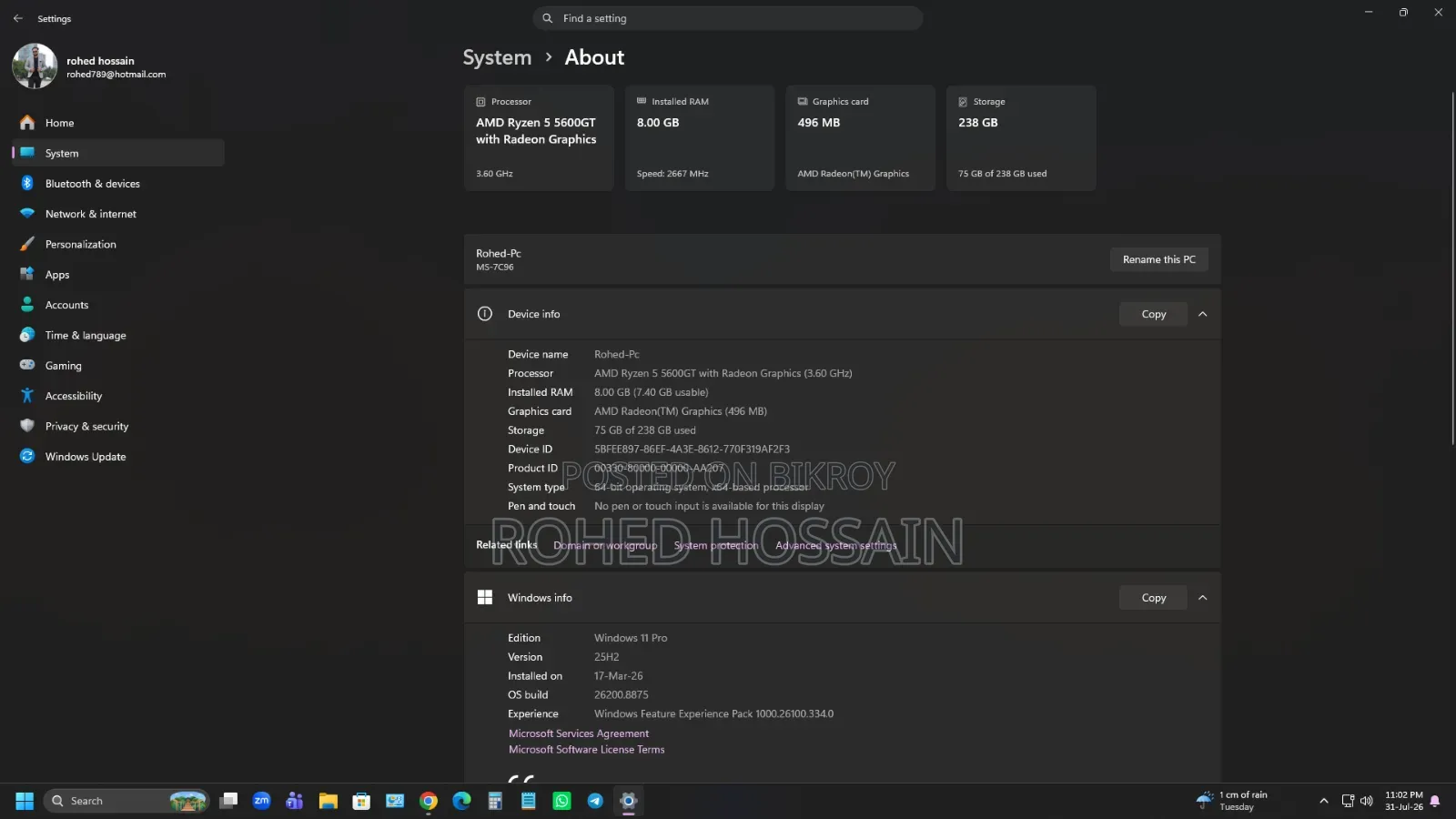The width and height of the screenshot is (1456, 819).
Task: Collapse the Windows info section
Action: point(1203,598)
